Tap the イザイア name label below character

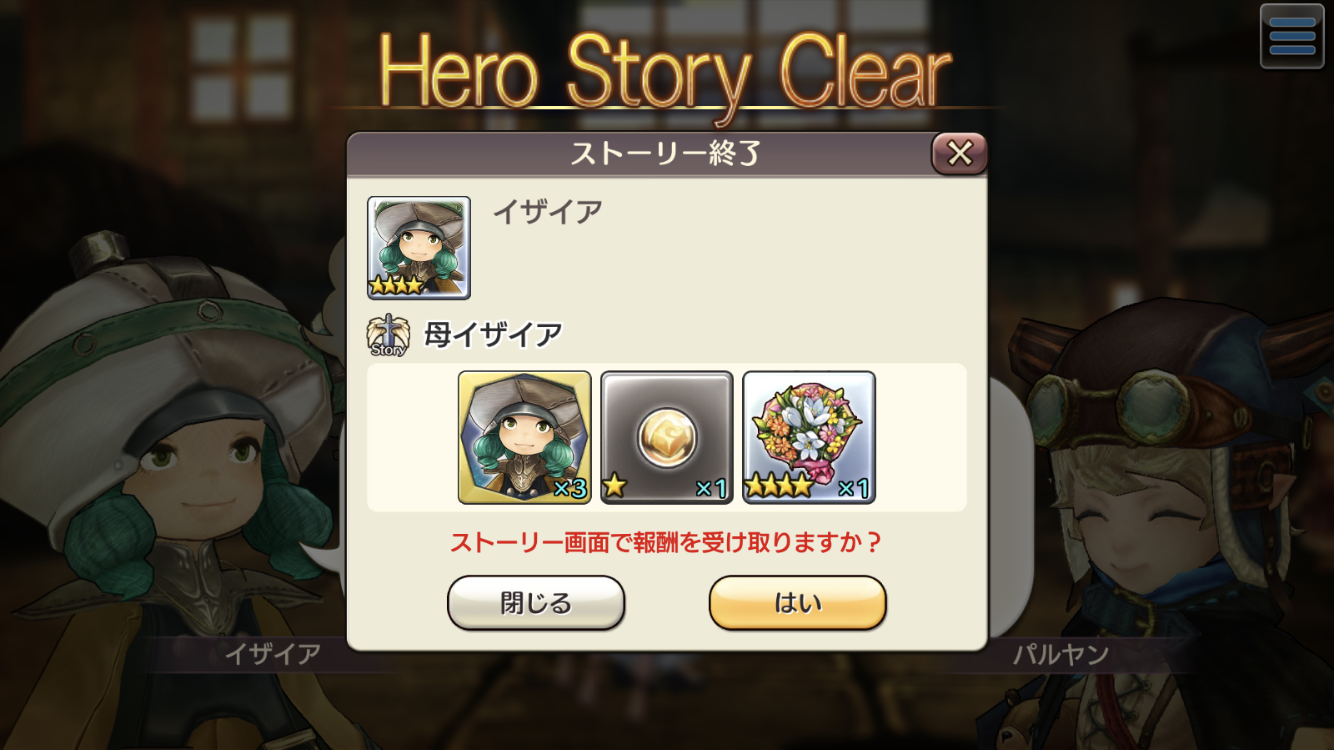272,654
